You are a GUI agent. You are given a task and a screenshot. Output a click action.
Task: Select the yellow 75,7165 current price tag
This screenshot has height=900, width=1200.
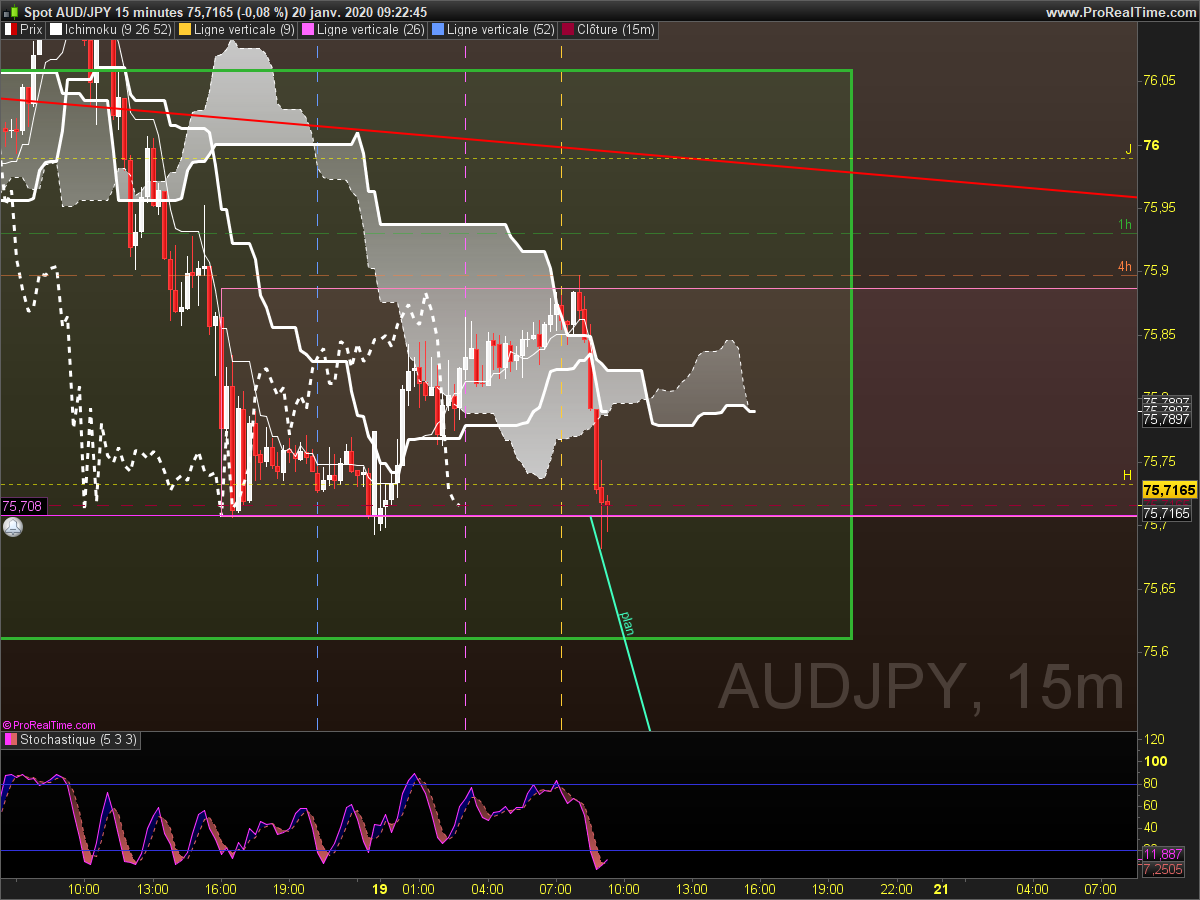pyautogui.click(x=1168, y=490)
